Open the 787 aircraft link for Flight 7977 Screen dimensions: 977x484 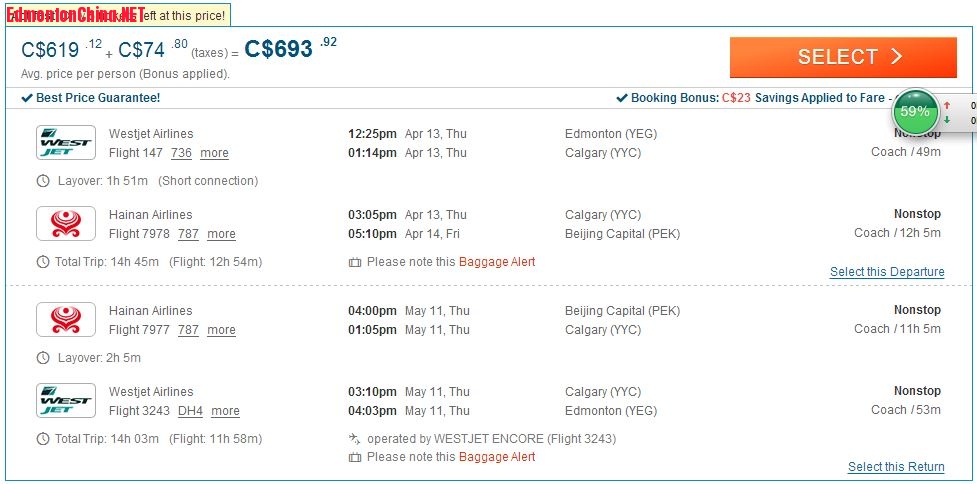coord(188,330)
